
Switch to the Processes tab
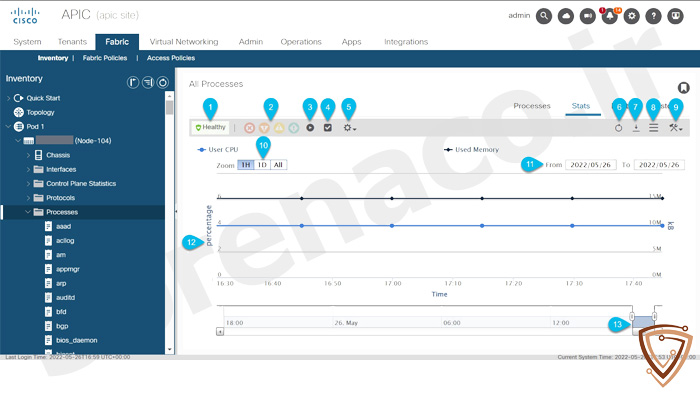(x=532, y=106)
